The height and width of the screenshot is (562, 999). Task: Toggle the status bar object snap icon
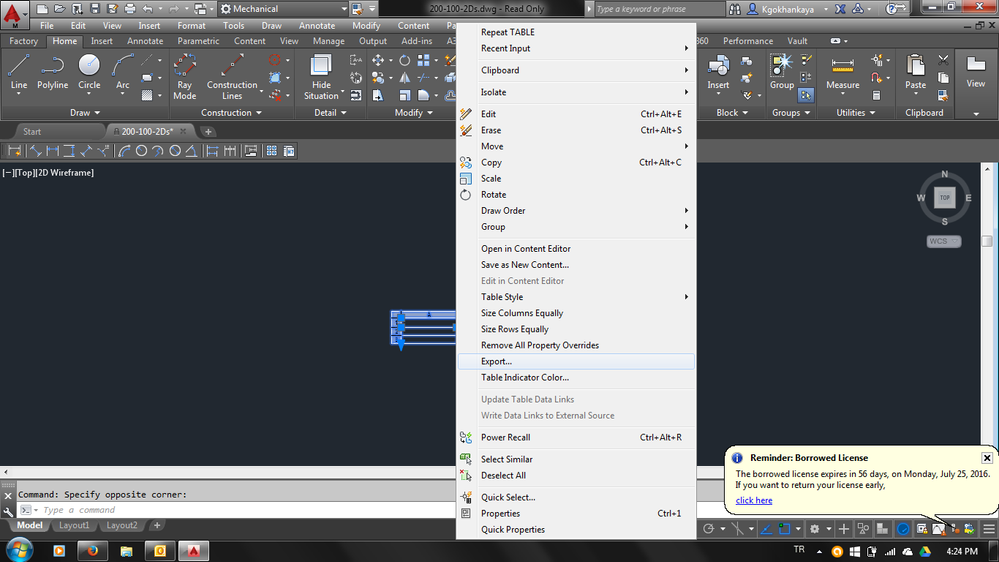pos(784,529)
